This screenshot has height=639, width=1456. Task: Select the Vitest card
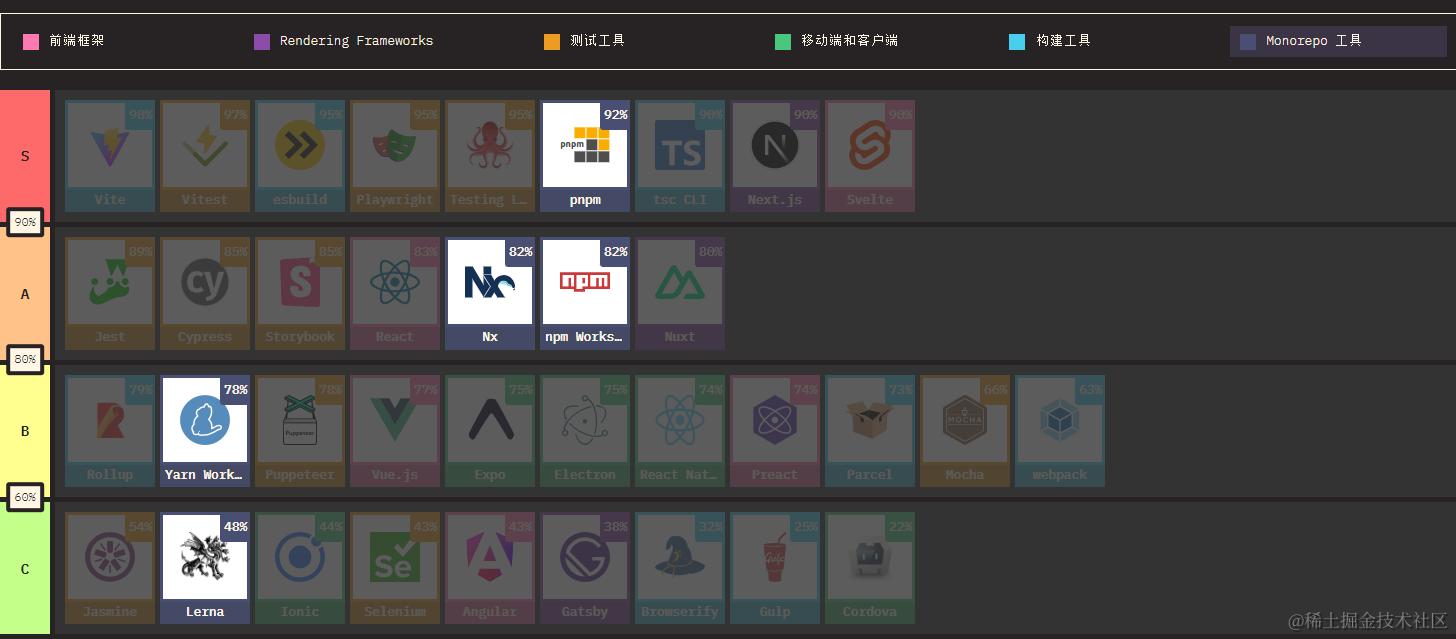(x=205, y=155)
